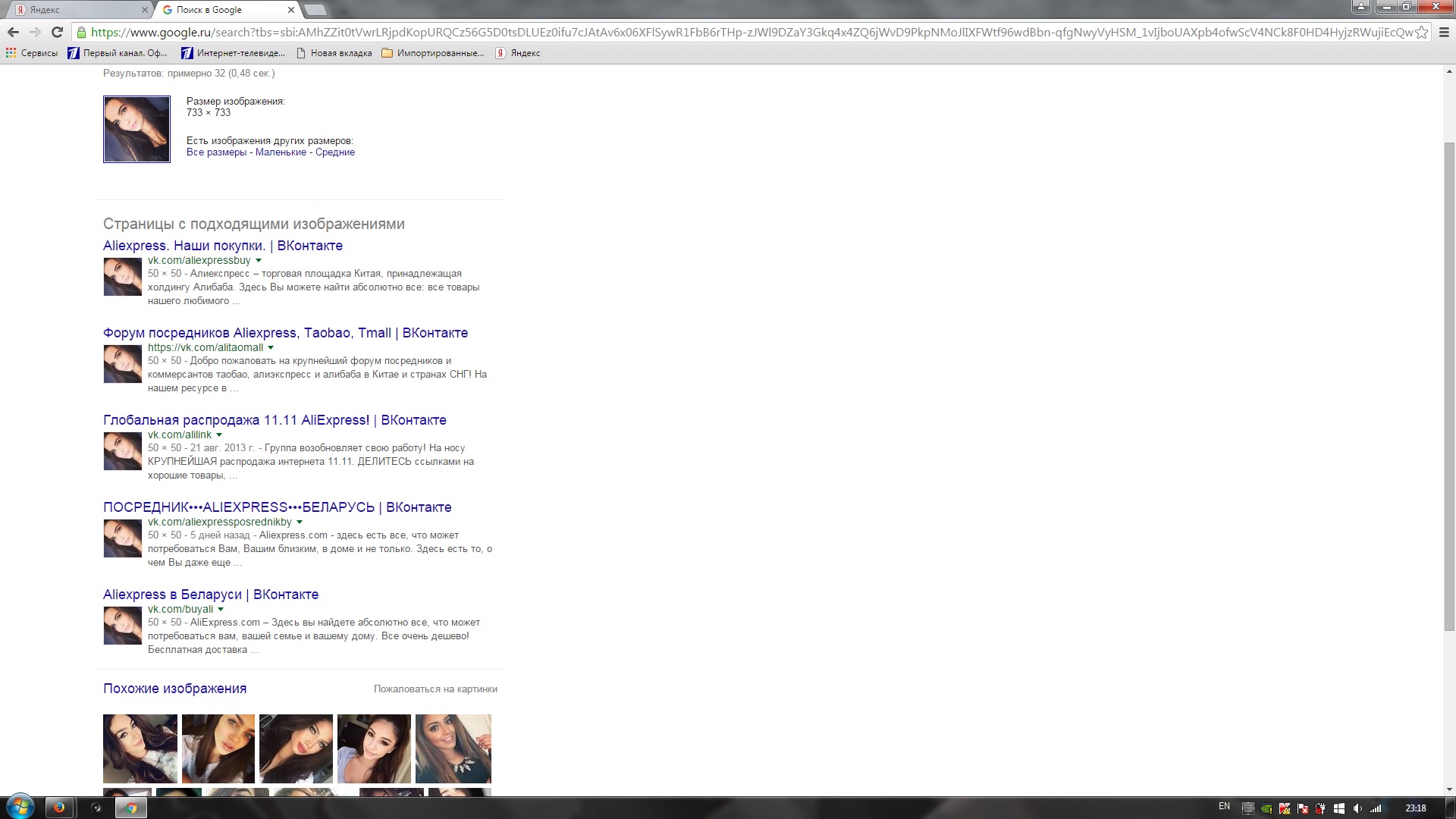This screenshot has height=819, width=1456.
Task: Expand dropdown next to vk.com/aliexpressbuy
Action: [x=259, y=261]
